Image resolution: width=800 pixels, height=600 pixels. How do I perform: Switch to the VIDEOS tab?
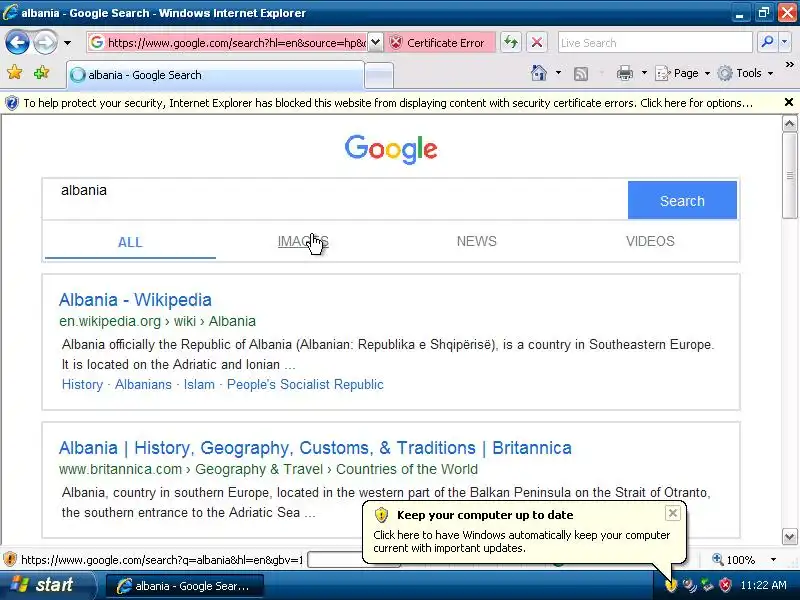click(x=650, y=241)
